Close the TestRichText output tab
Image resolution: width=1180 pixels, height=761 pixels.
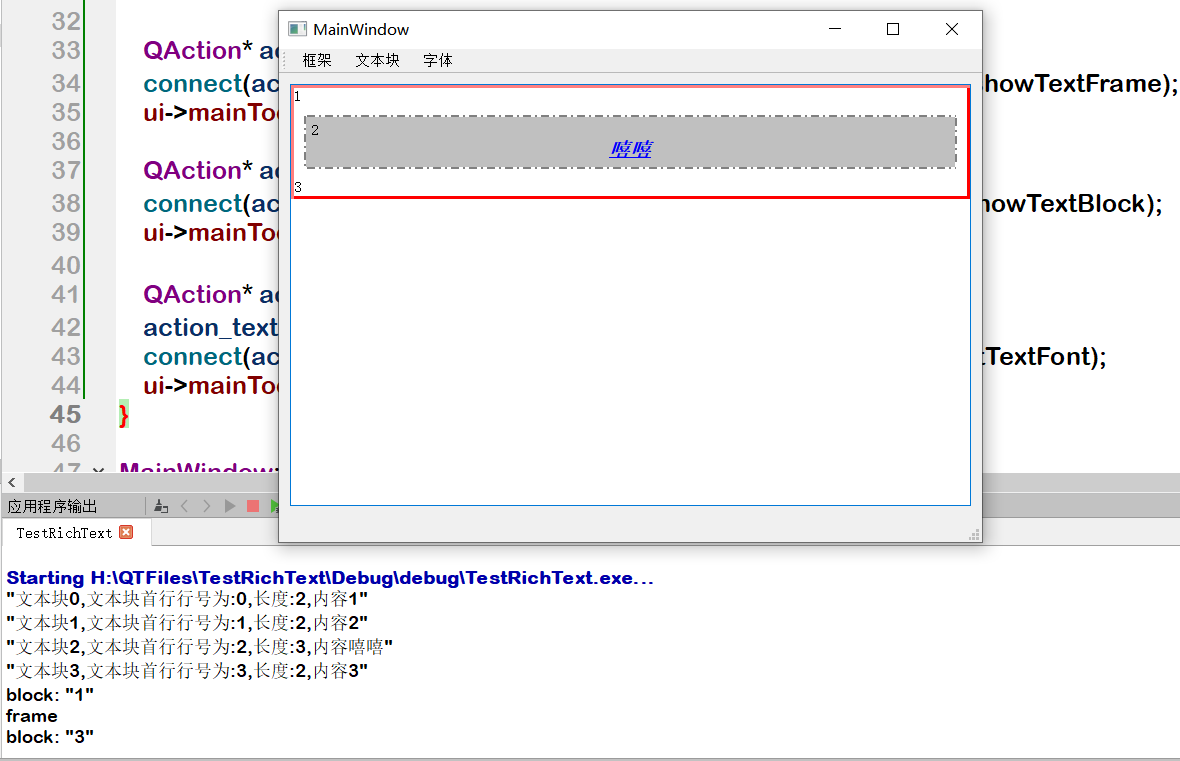click(126, 532)
